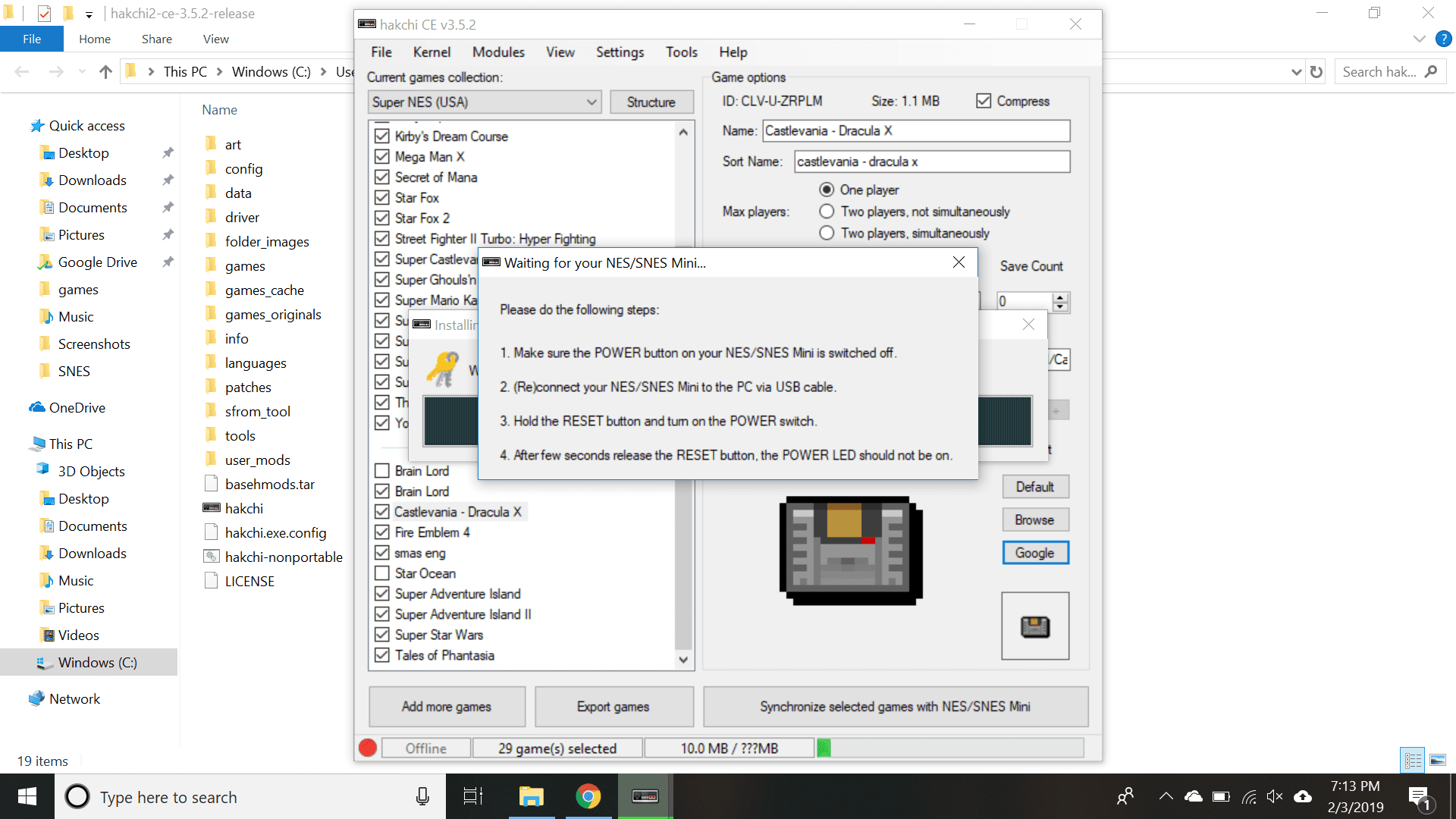Select the One player radio button

827,190
